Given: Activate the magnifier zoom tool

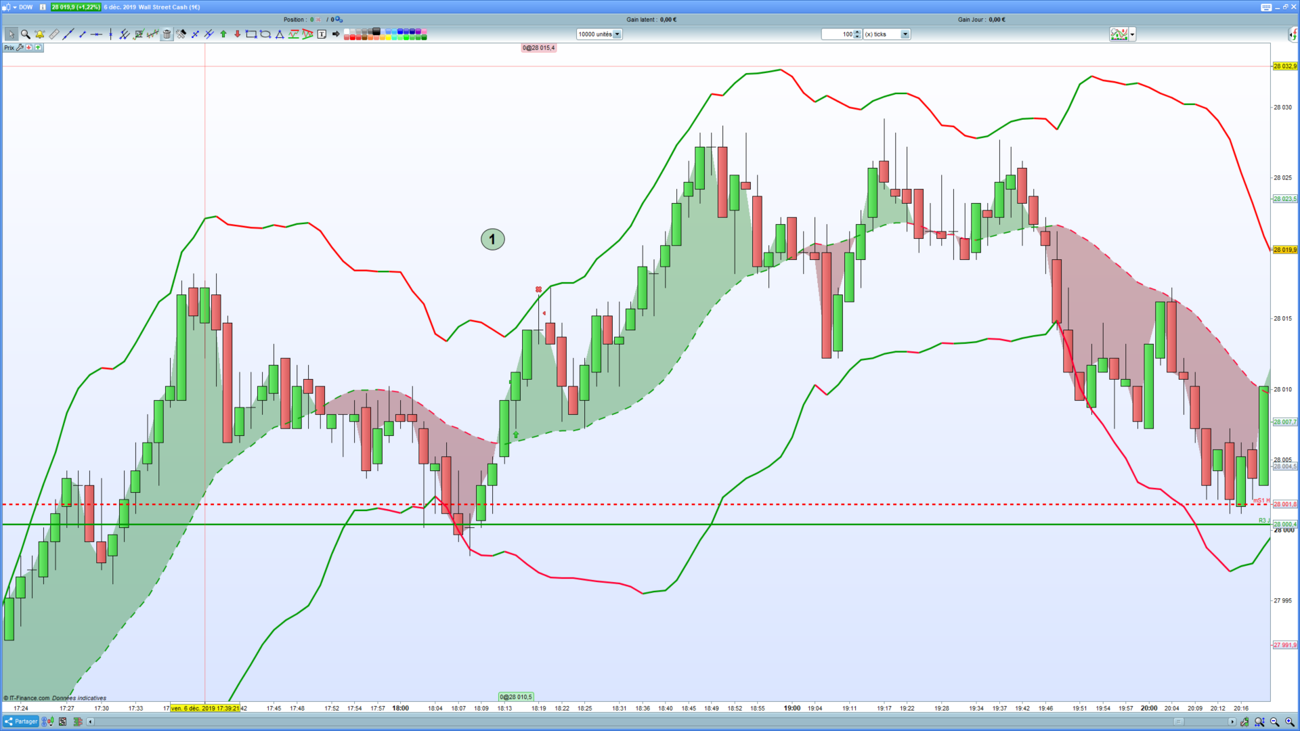Looking at the screenshot, I should point(25,34).
